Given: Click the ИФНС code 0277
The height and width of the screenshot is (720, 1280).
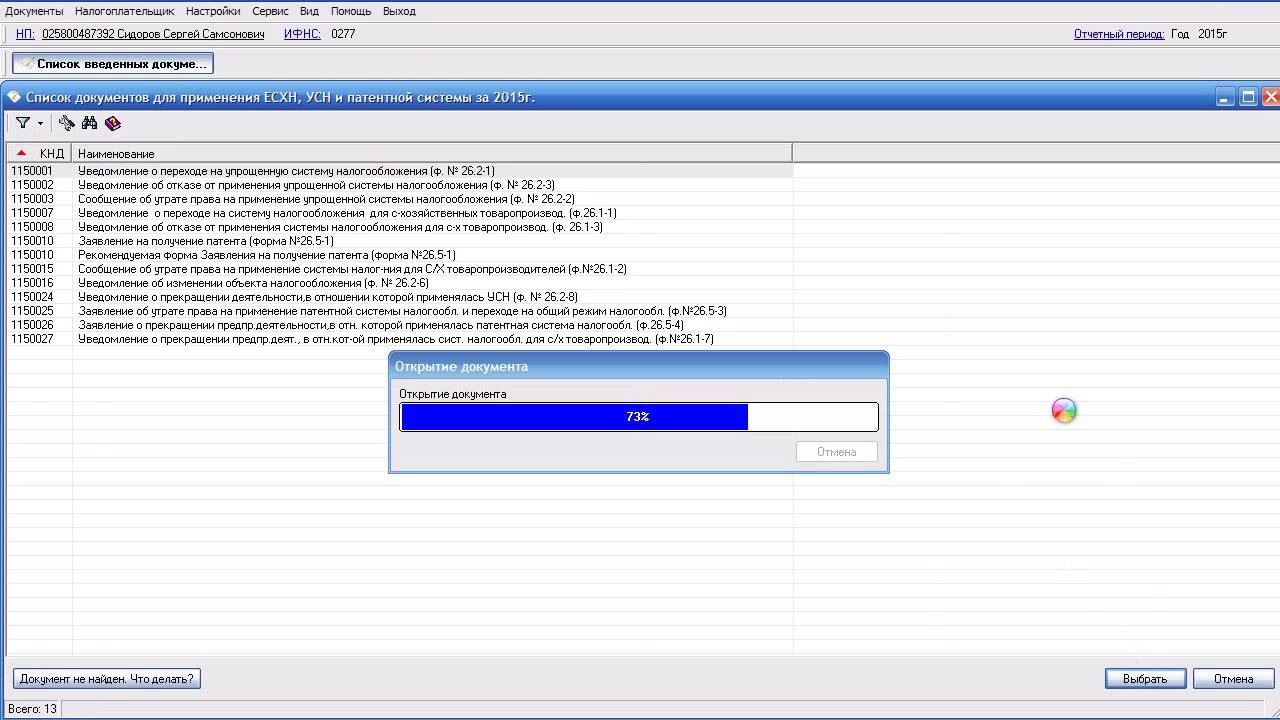Looking at the screenshot, I should (343, 34).
